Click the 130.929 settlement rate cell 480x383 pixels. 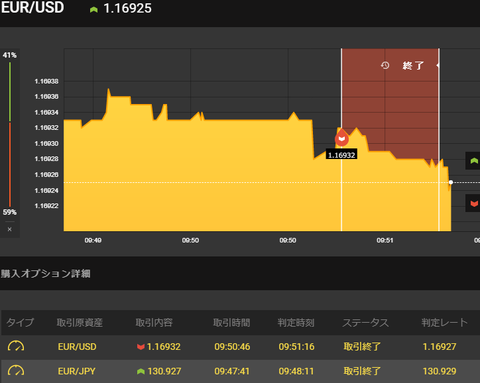(439, 371)
